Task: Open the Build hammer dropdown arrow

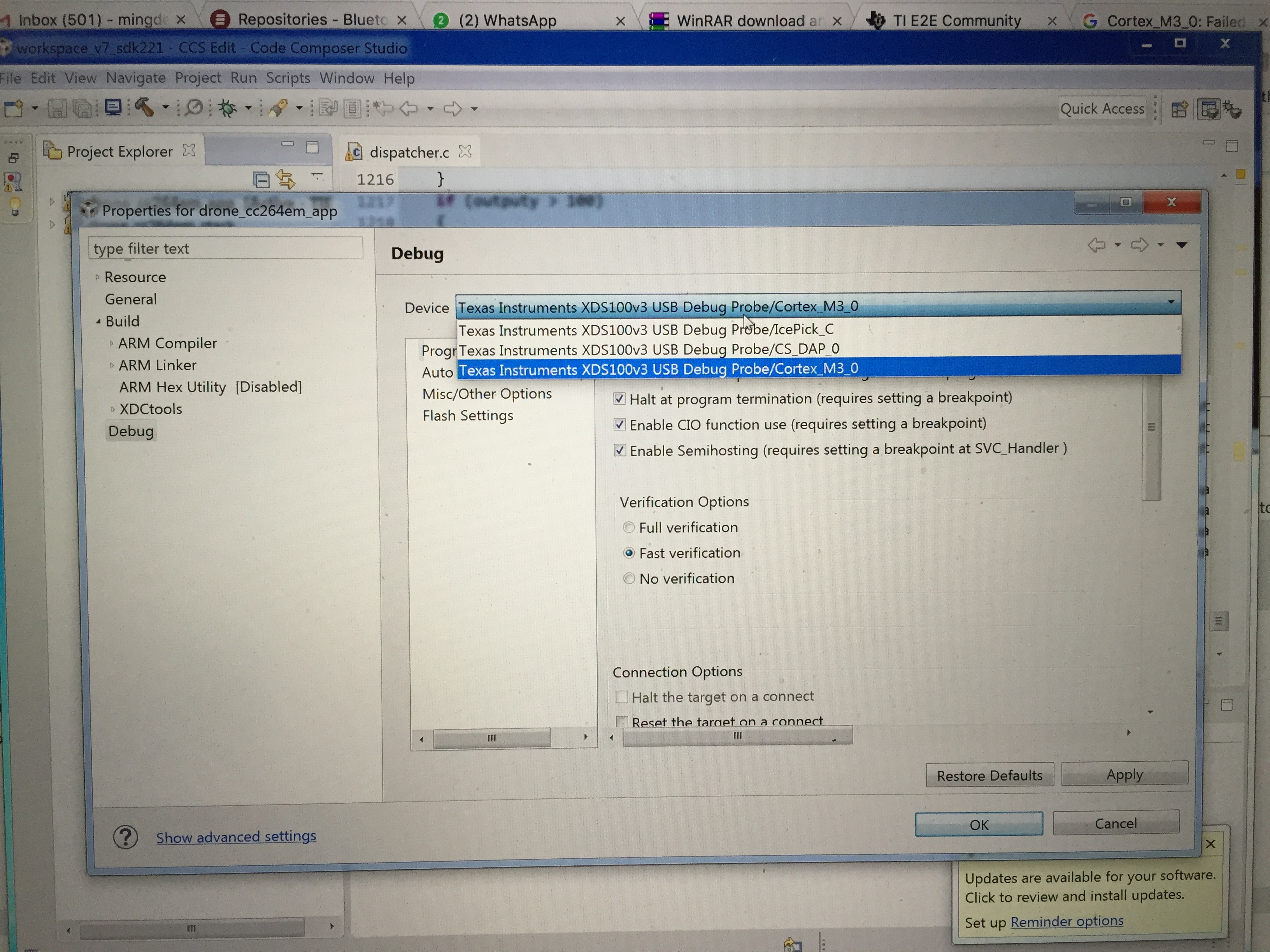Action: (x=165, y=107)
